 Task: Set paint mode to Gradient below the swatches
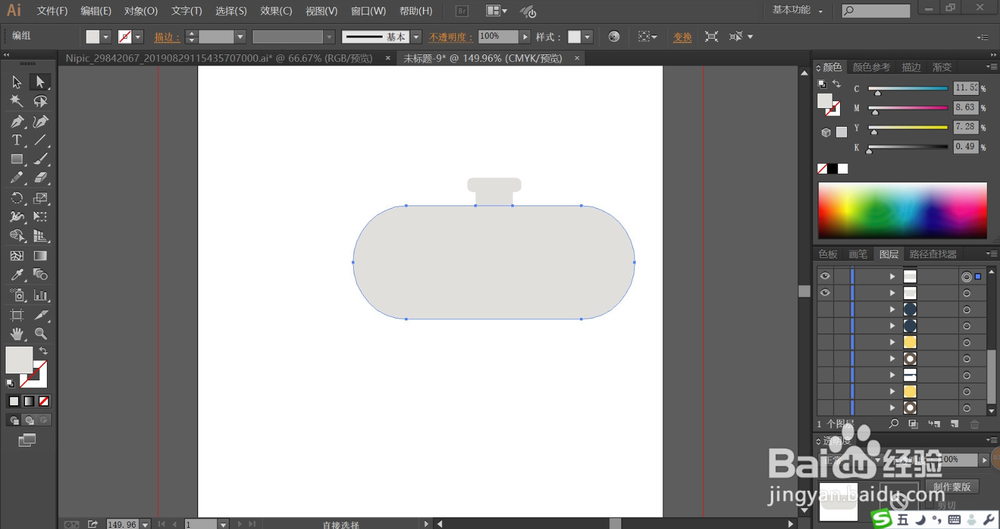[29, 401]
